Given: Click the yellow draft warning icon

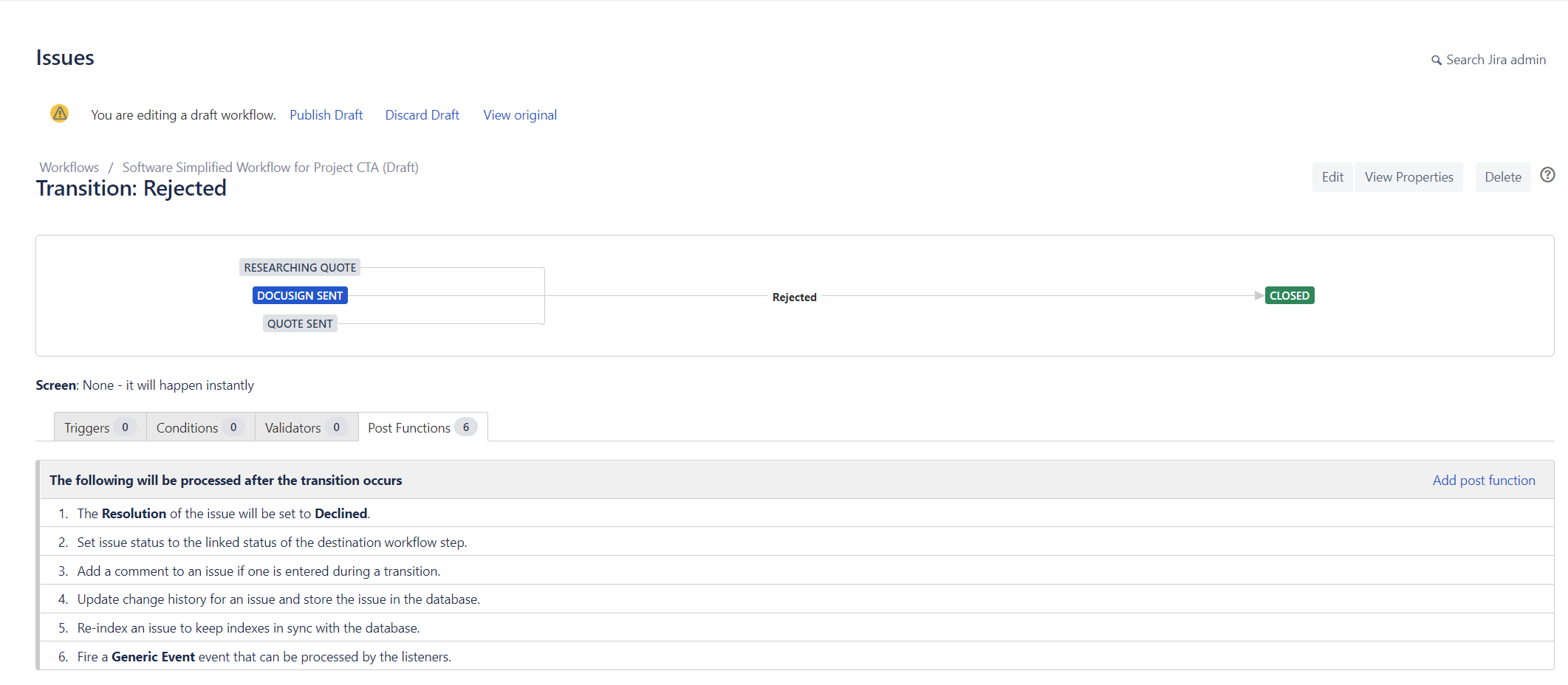Looking at the screenshot, I should click(59, 114).
